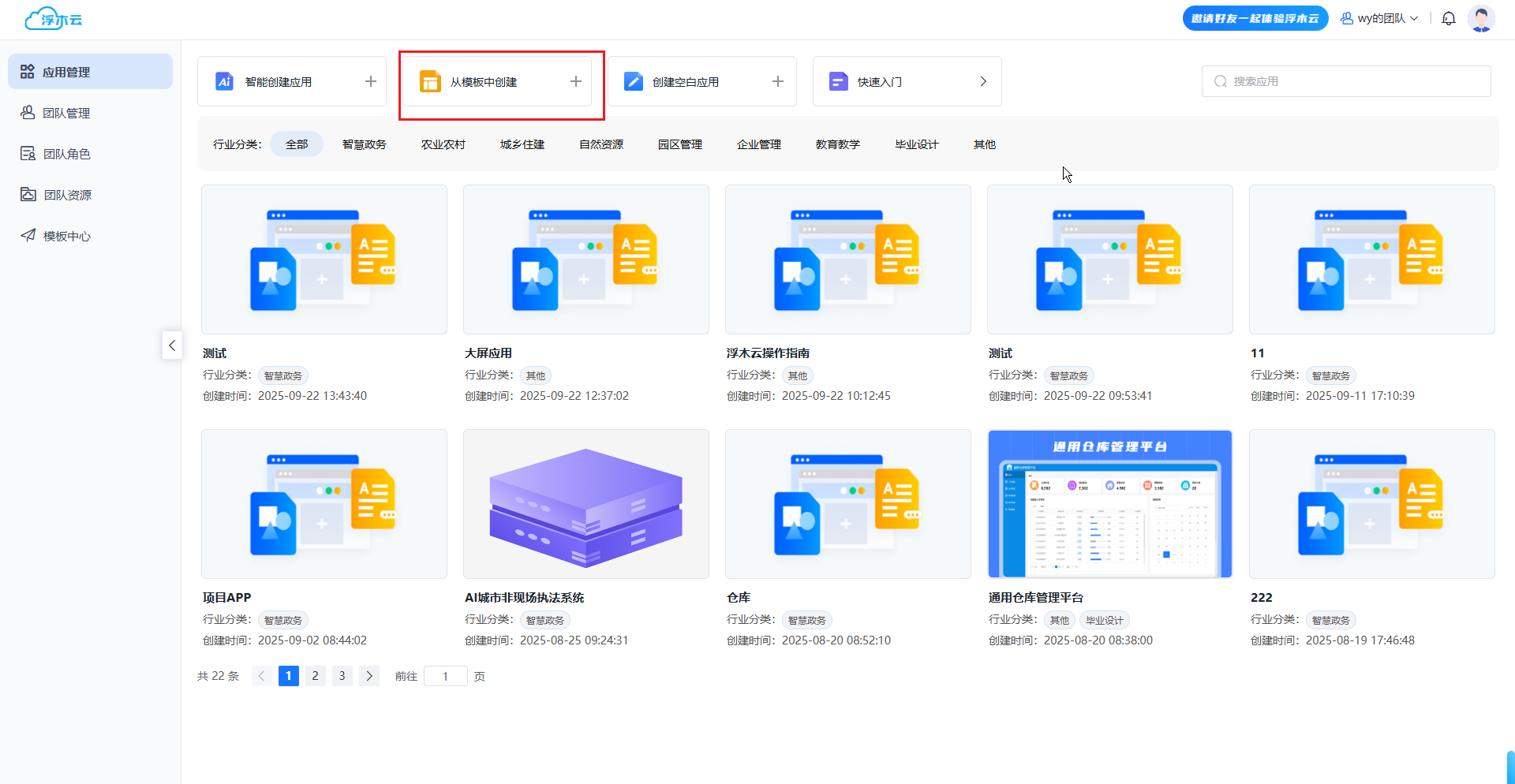Go to page 2 of apps
1515x784 pixels.
[x=315, y=676]
